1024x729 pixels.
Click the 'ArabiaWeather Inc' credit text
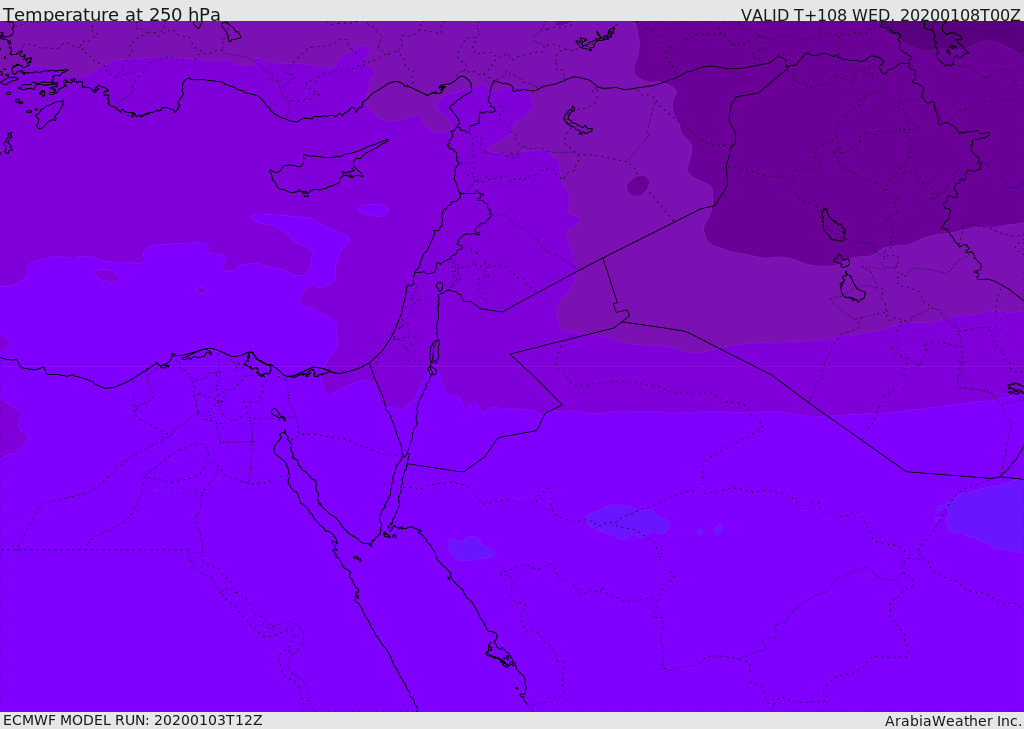click(953, 721)
